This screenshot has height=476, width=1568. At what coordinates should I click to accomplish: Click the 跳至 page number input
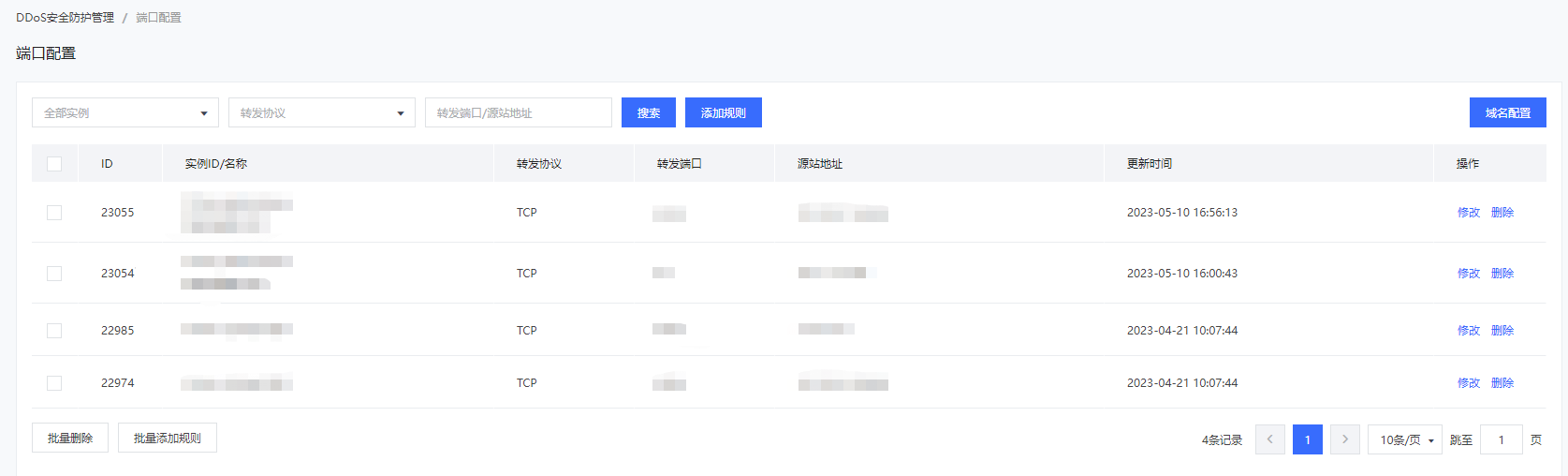pos(1501,439)
